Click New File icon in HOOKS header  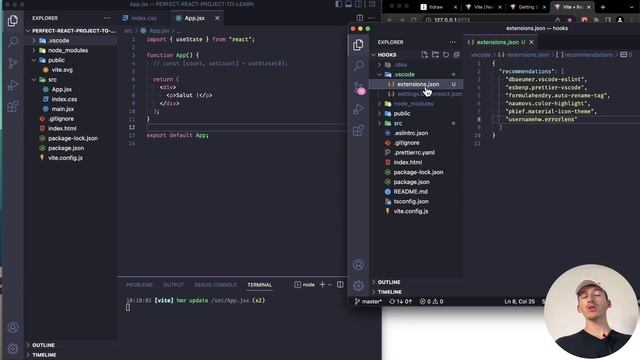424,55
